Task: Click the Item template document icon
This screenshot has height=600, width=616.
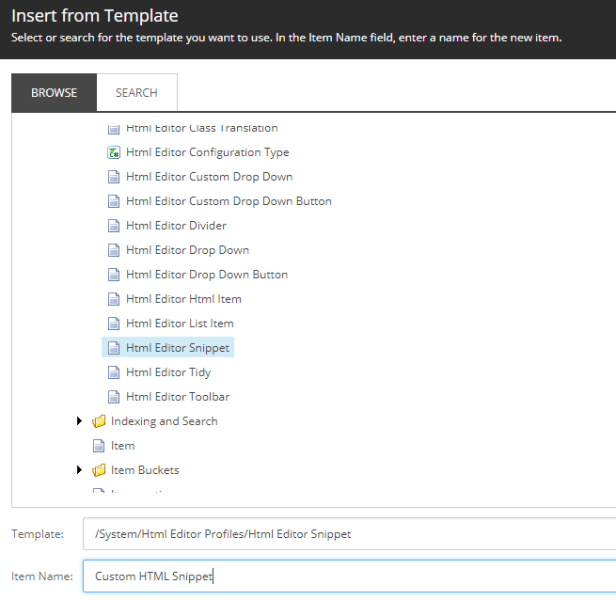Action: pyautogui.click(x=99, y=446)
